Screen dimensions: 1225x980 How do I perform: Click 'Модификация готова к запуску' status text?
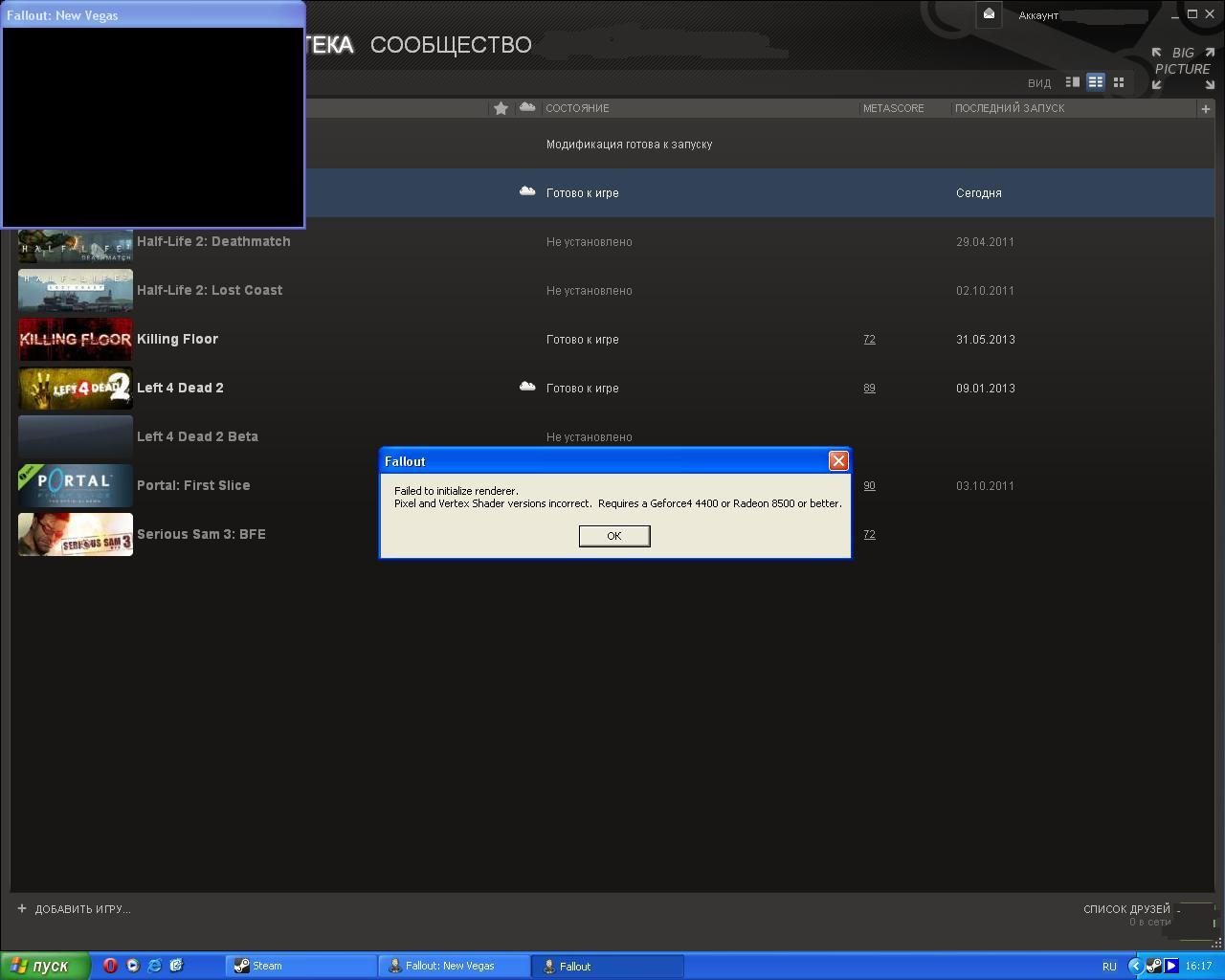point(629,145)
